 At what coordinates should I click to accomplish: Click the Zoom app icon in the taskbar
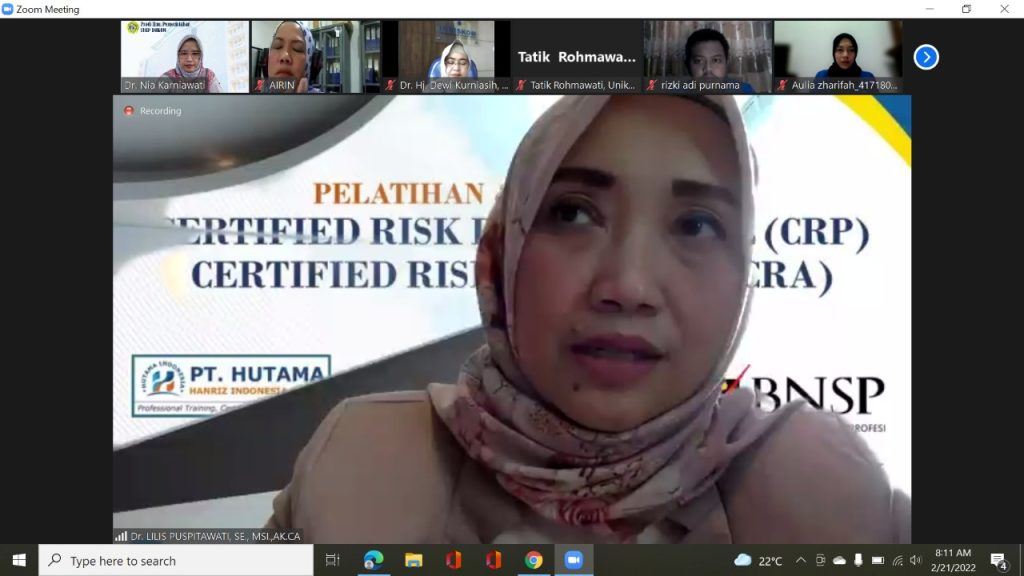tap(573, 560)
